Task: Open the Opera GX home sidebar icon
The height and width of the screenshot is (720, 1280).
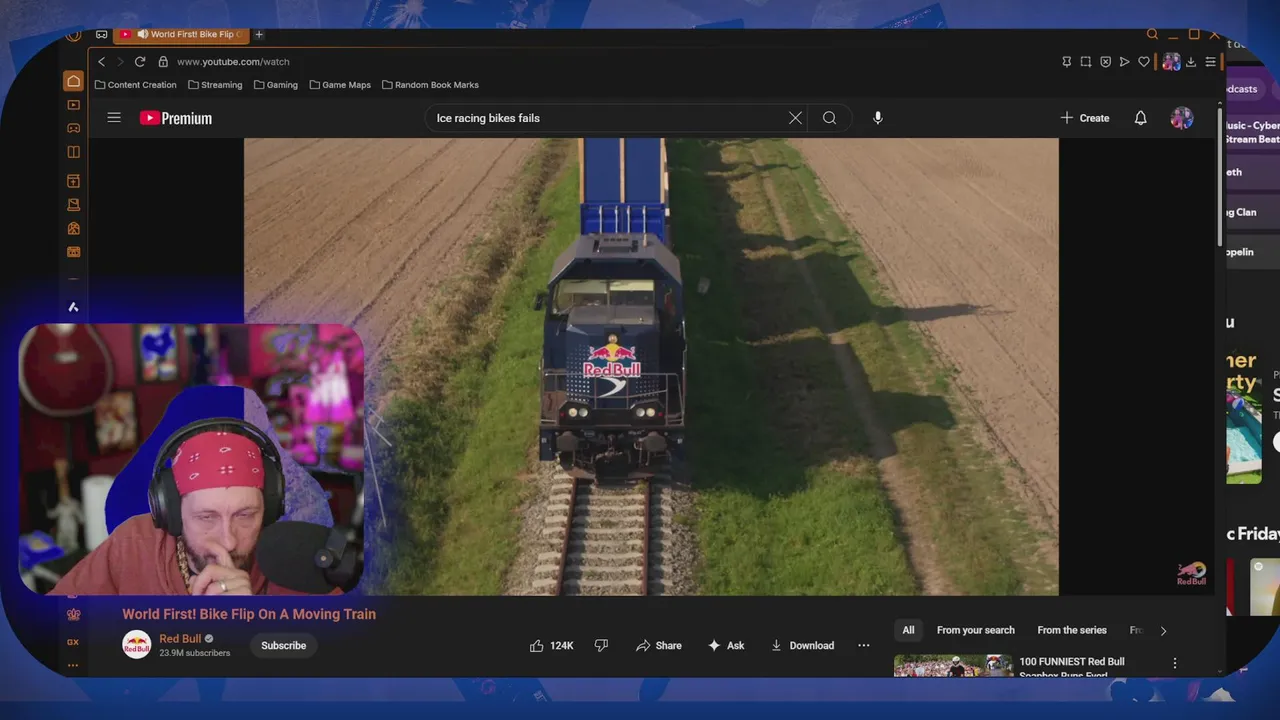Action: [x=73, y=81]
